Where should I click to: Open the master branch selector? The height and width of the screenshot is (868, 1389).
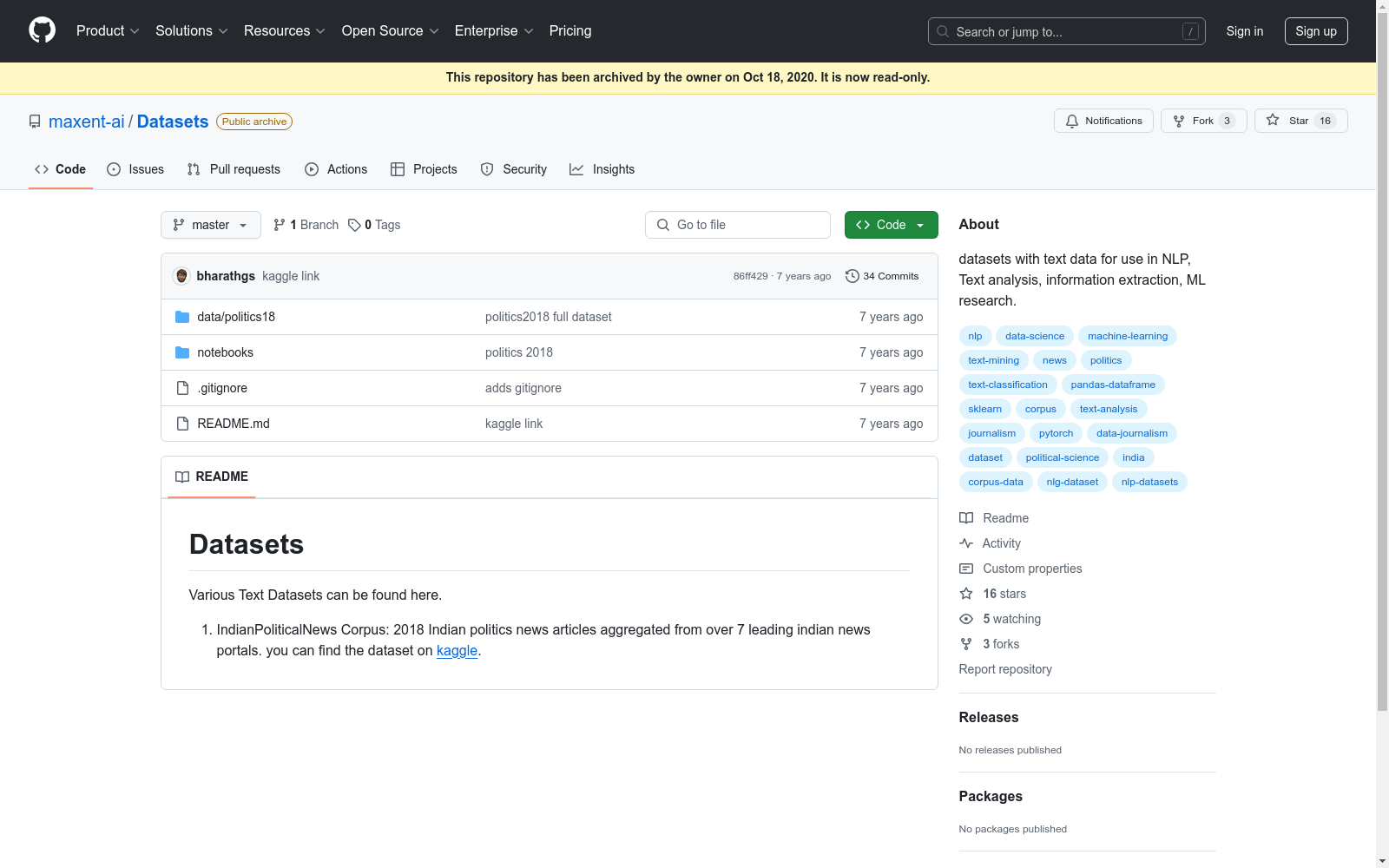[211, 225]
